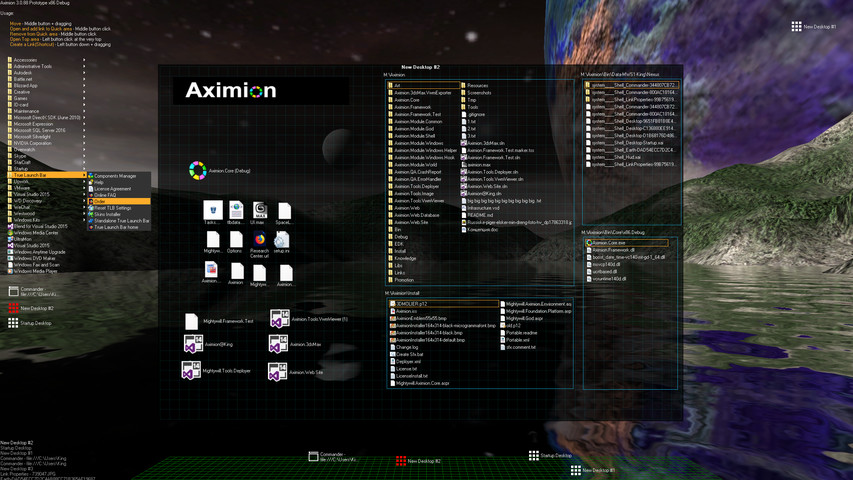This screenshot has width=853, height=480.
Task: Click the Aximion logo banner
Action: coord(231,91)
